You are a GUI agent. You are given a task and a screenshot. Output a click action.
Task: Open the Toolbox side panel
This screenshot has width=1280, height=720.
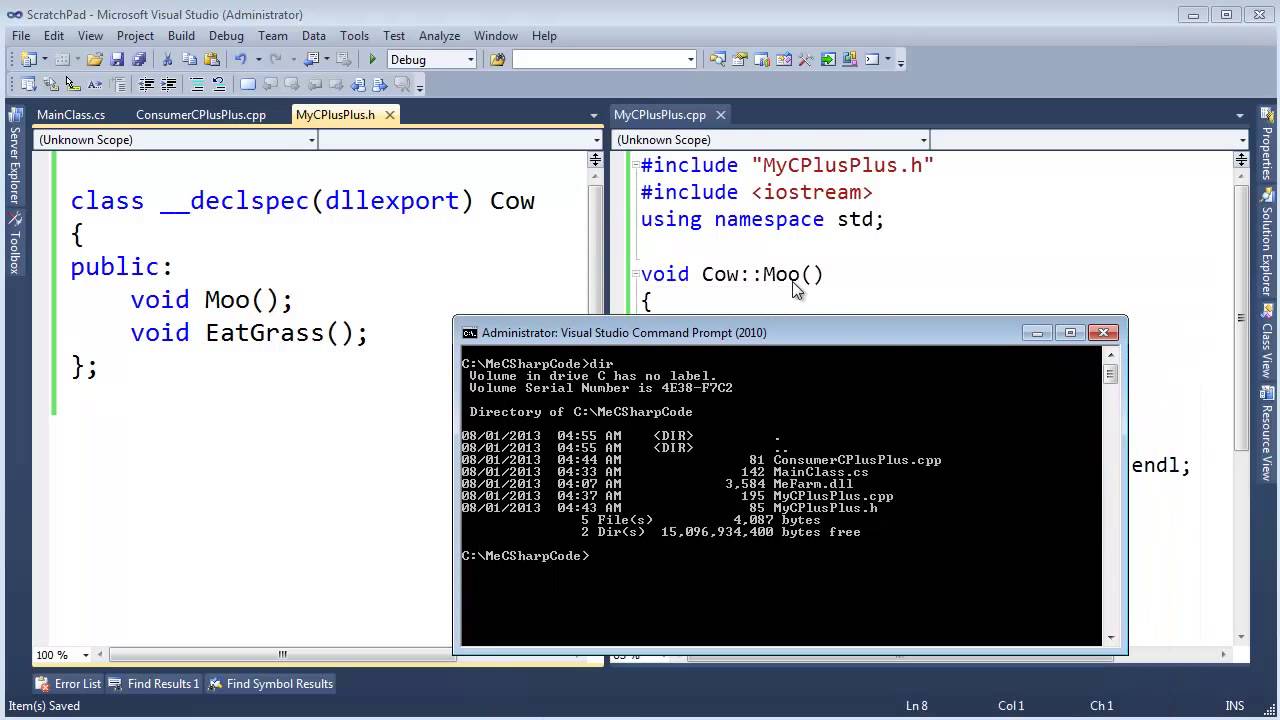(15, 244)
